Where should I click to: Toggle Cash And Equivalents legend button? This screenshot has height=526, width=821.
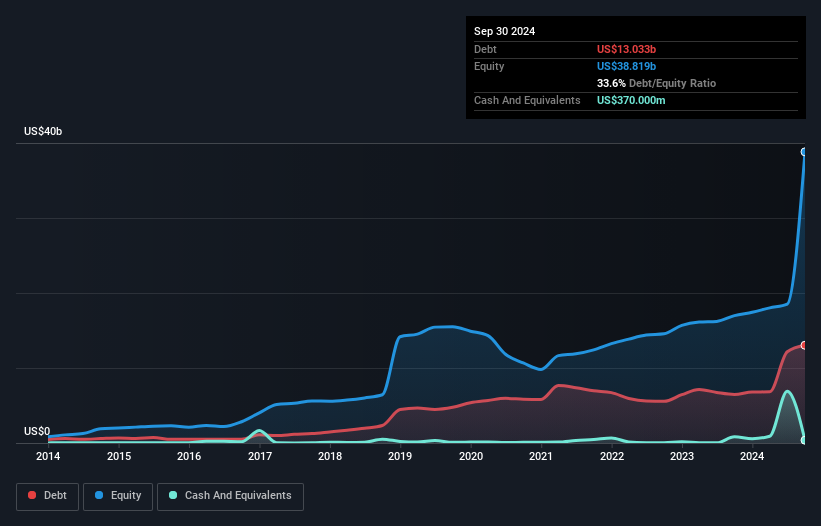pos(230,496)
